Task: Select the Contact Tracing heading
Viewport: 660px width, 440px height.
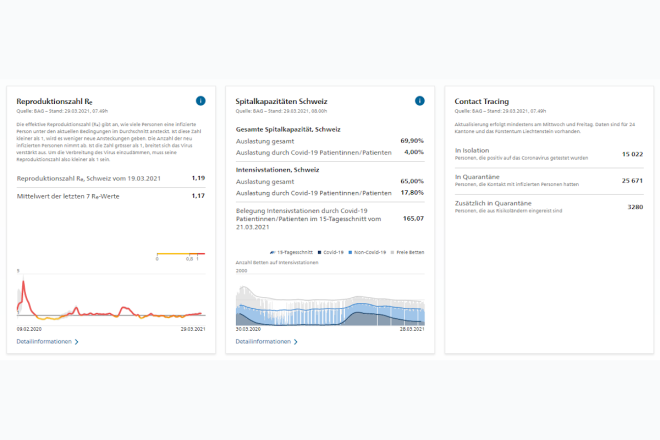Action: coord(482,101)
